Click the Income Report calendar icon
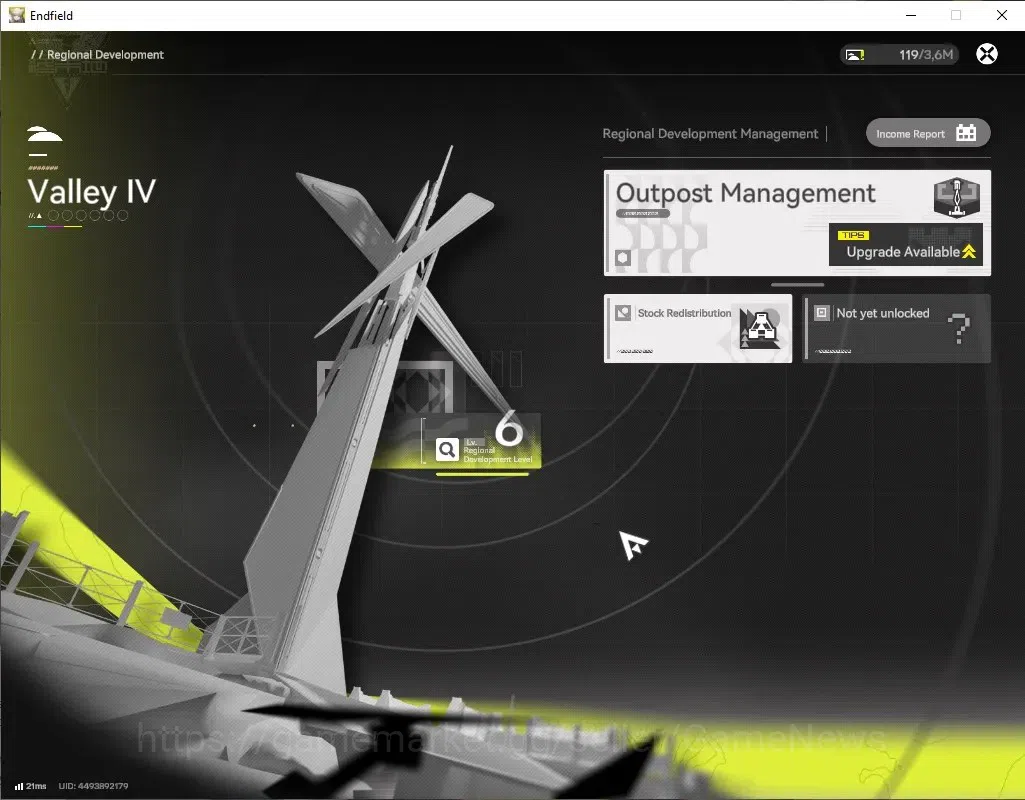This screenshot has width=1025, height=800. coord(966,133)
